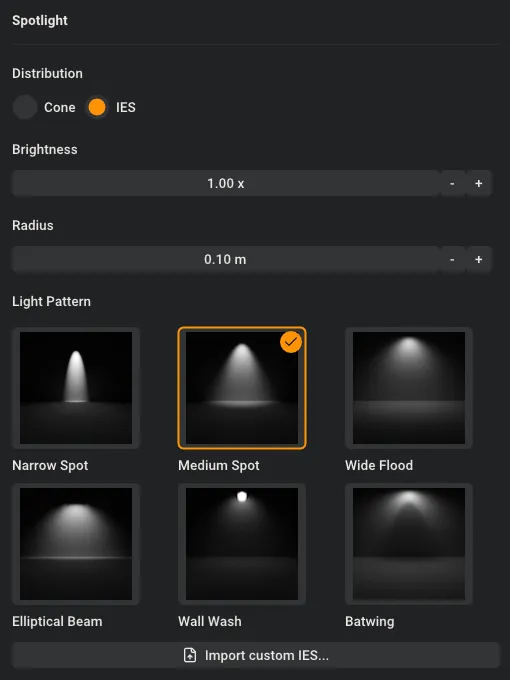Viewport: 510px width, 680px height.
Task: Increase Radius with the plus button
Action: point(479,259)
